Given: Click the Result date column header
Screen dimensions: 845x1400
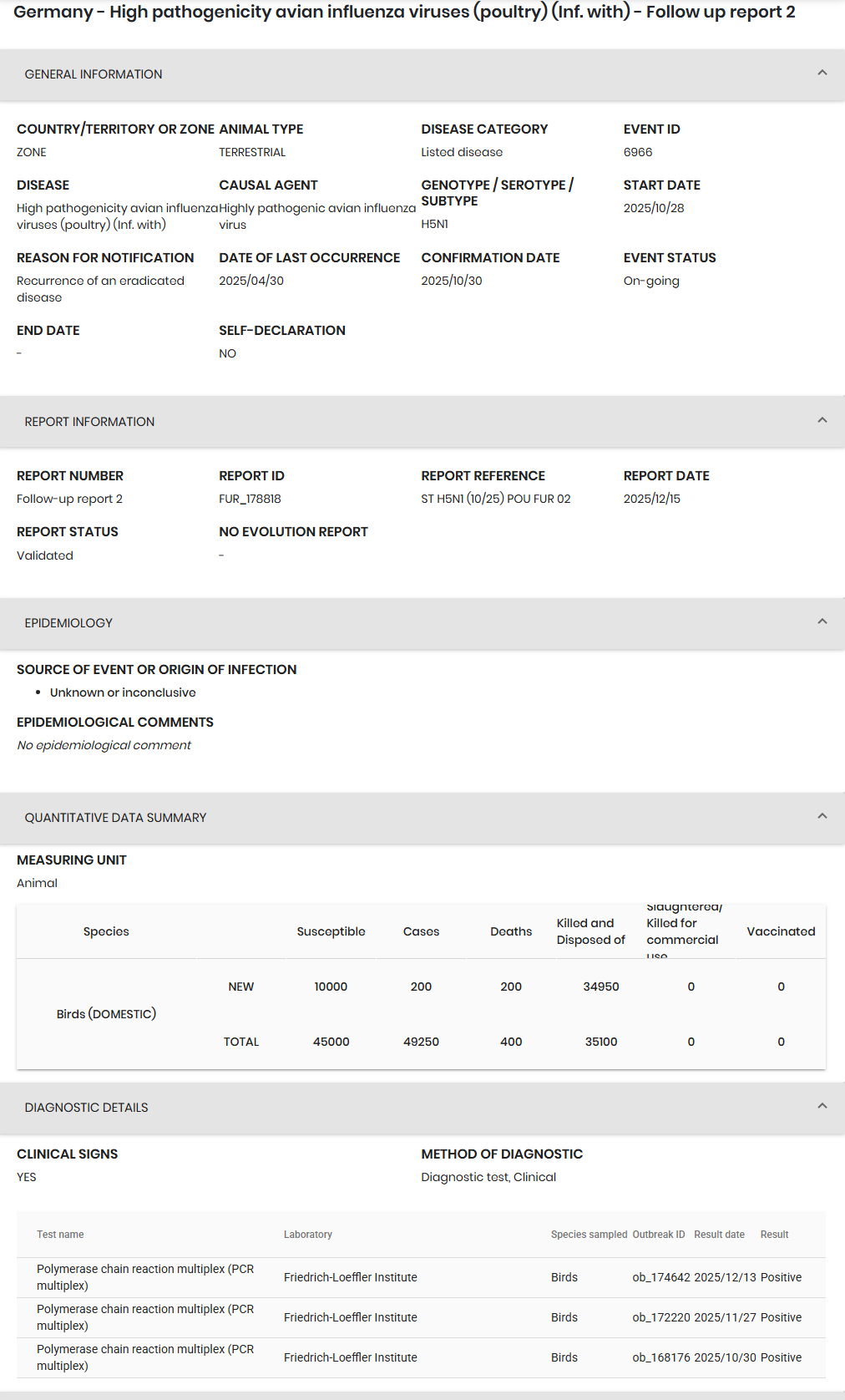Looking at the screenshot, I should coord(719,1235).
